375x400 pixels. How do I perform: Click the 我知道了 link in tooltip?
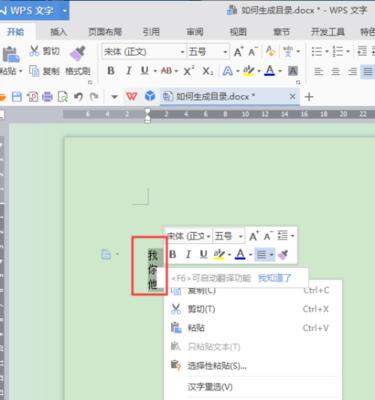(x=275, y=278)
